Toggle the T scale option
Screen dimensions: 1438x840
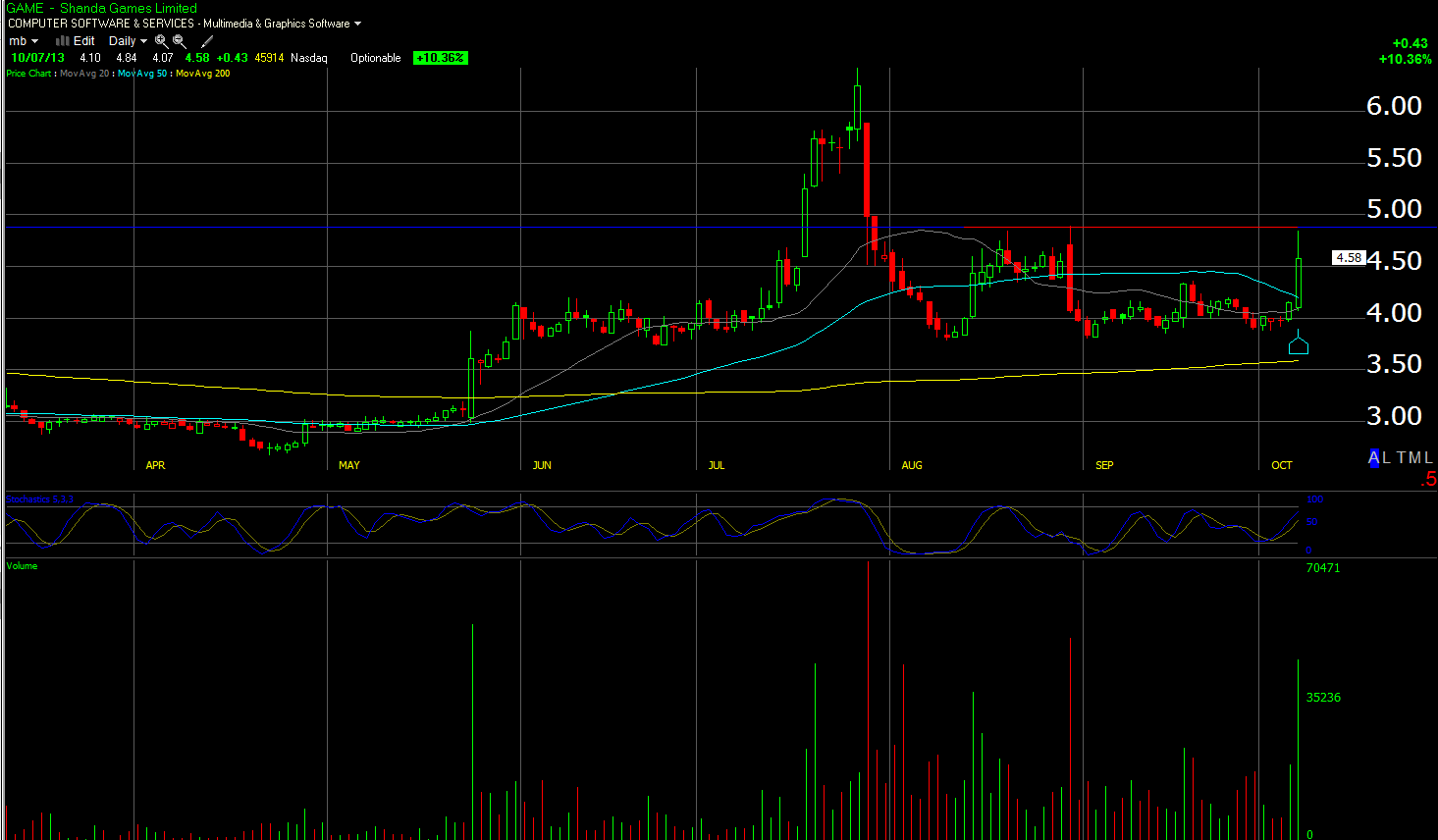click(1402, 457)
